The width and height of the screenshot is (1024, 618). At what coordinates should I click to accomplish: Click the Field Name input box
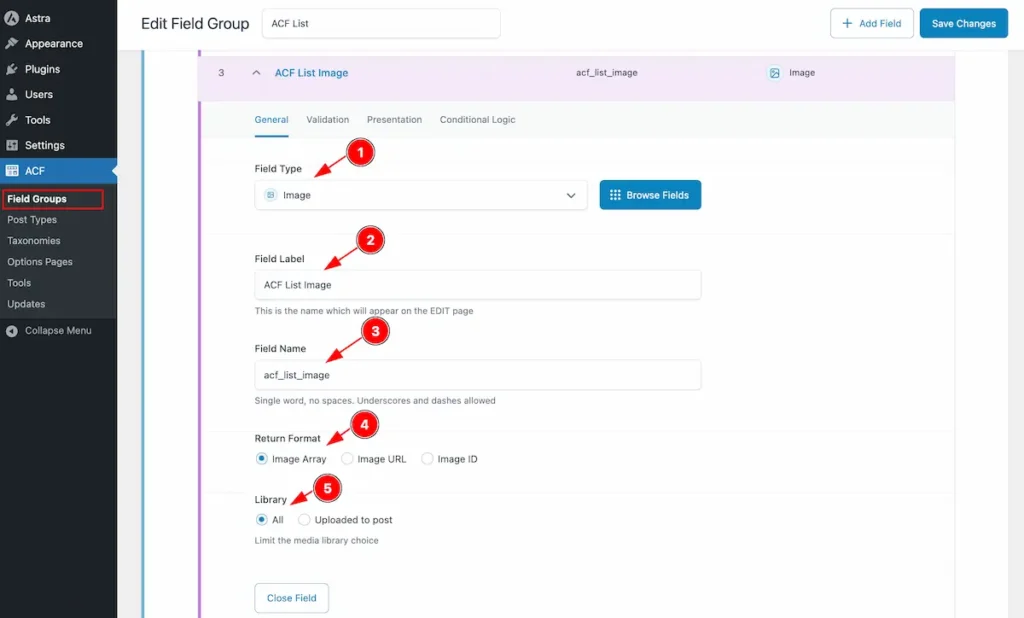point(477,375)
